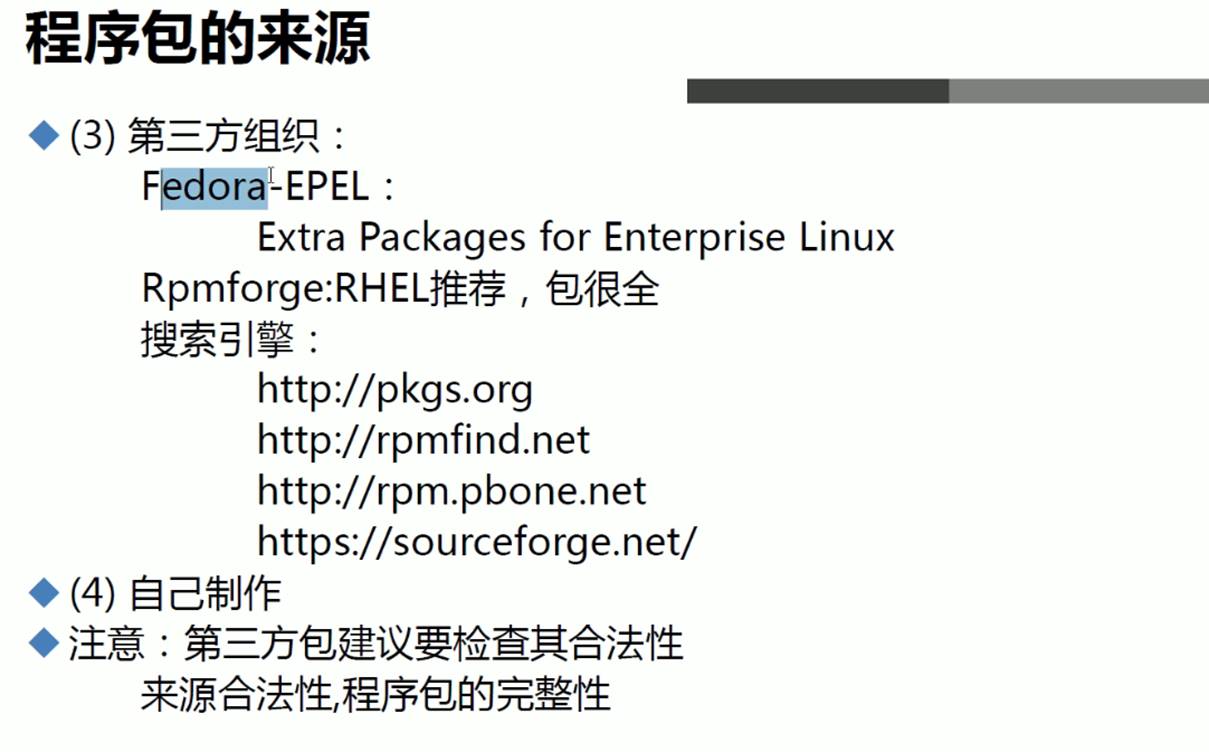Open the http://pkgs.org link
Viewport: 1209px width, 752px height.
[395, 389]
